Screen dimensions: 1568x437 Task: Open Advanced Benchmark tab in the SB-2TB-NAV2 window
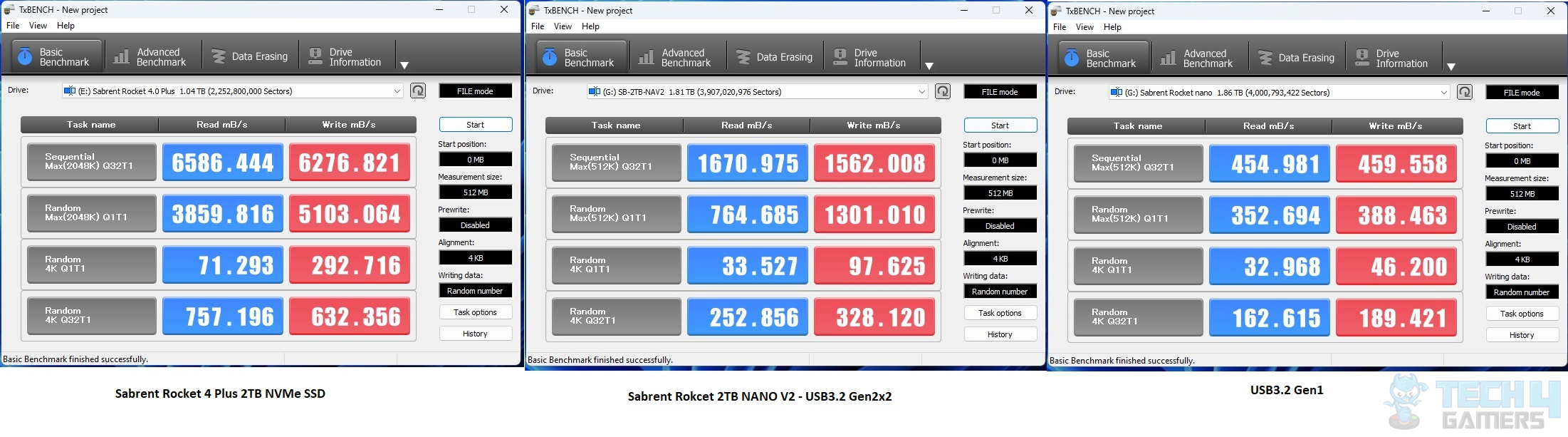click(676, 57)
